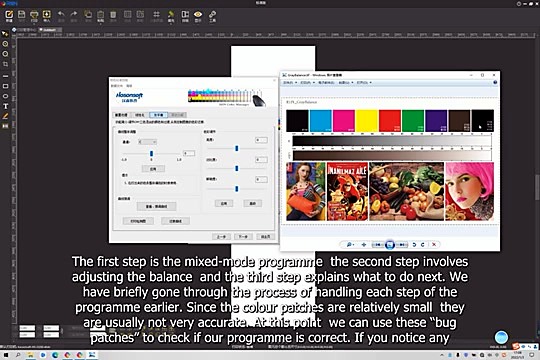The height and width of the screenshot is (360, 540).
Task: Click reset button next to right-side apply
Action: coord(252,203)
